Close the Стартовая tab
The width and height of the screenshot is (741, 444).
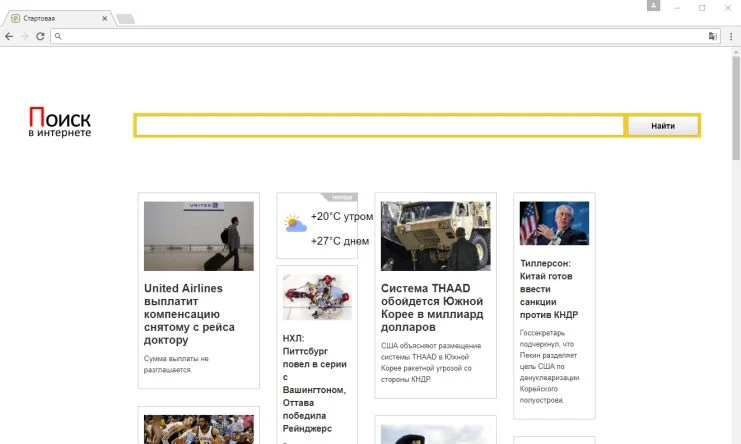pos(104,18)
